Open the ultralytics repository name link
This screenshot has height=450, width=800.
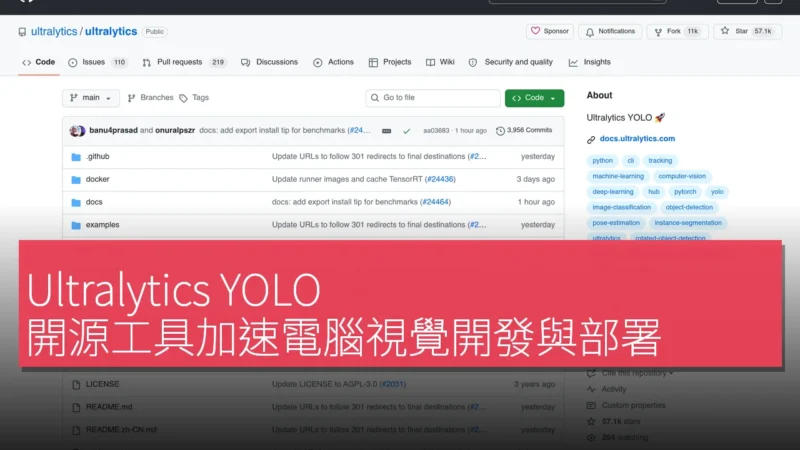111,32
